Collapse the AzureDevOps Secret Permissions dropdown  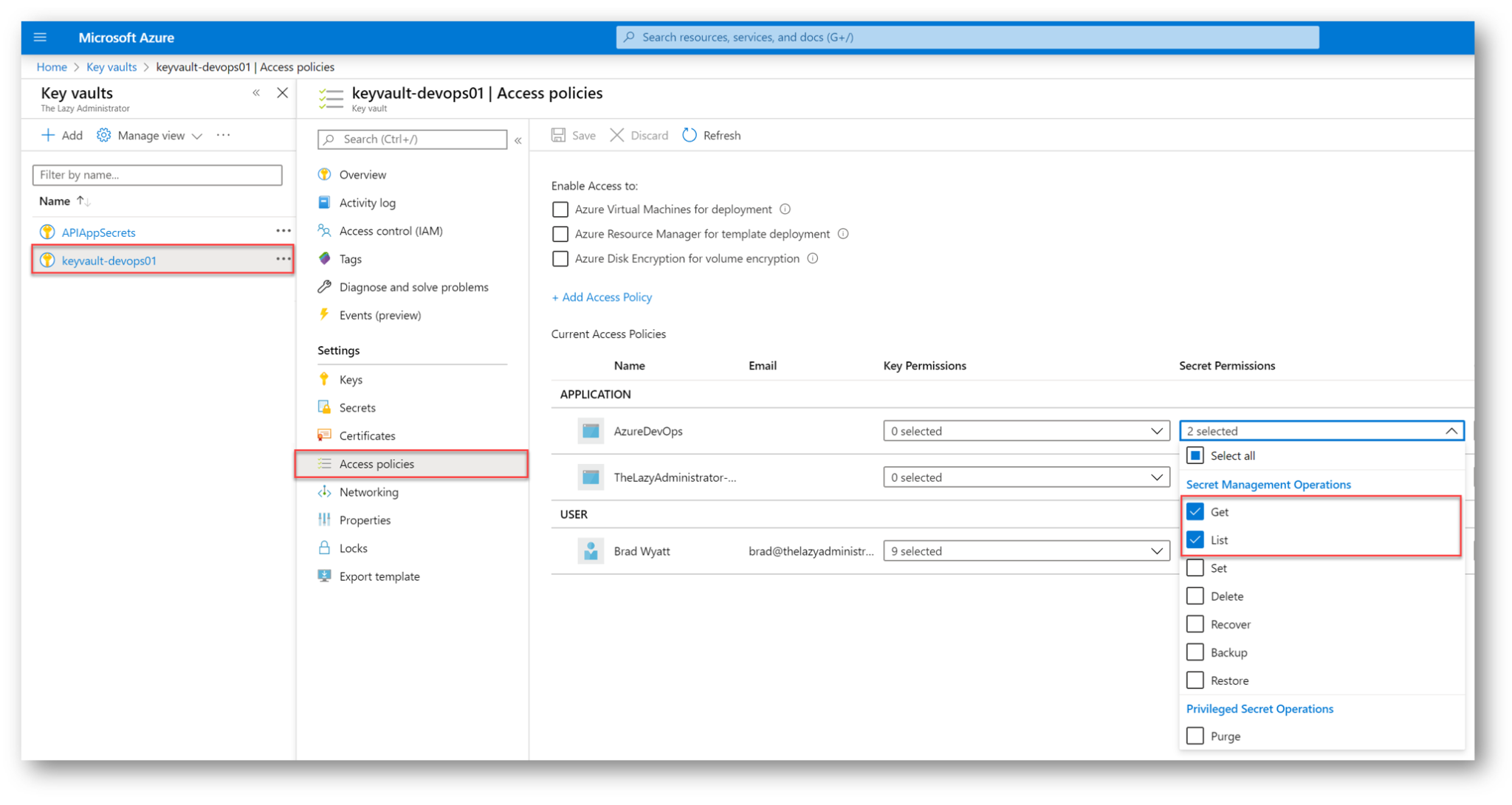coord(1322,431)
